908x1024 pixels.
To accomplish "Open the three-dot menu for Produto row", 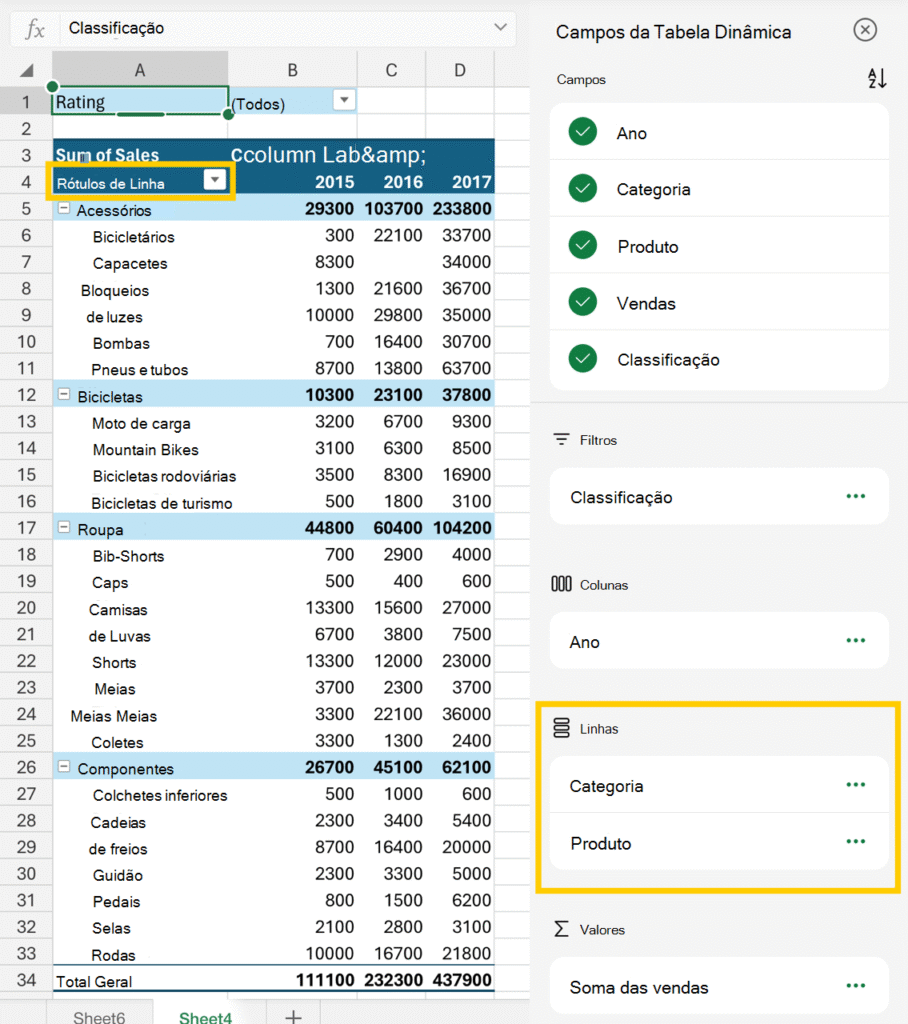I will pos(855,842).
